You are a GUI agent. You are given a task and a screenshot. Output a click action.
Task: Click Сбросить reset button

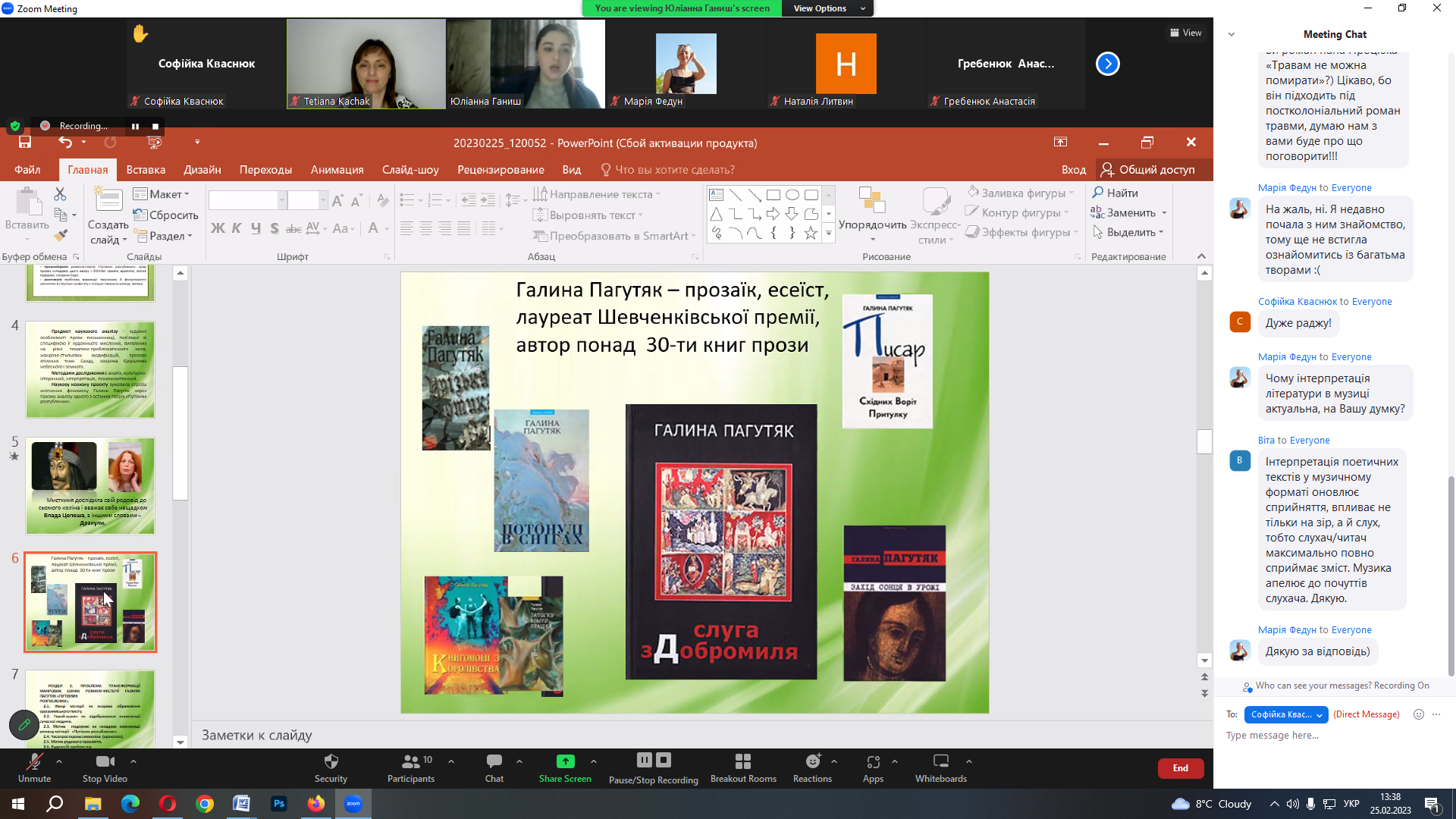click(x=165, y=215)
